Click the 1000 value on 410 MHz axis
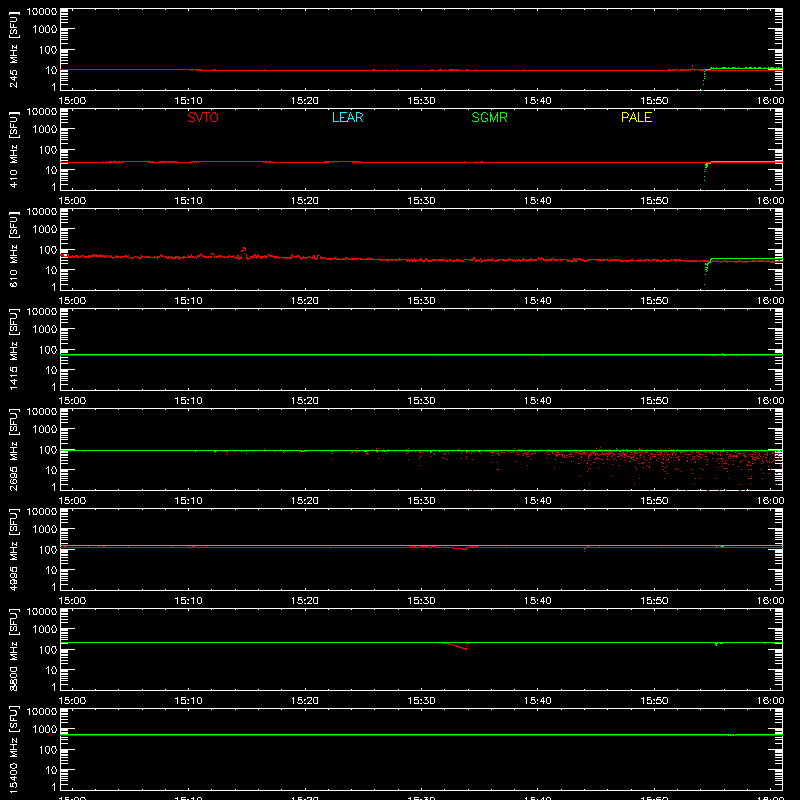This screenshot has height=800, width=800. (x=45, y=129)
